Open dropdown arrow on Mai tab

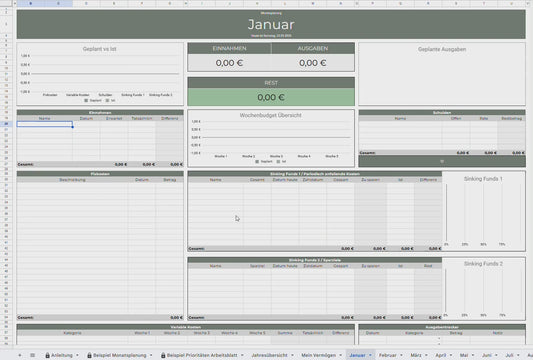(x=473, y=355)
